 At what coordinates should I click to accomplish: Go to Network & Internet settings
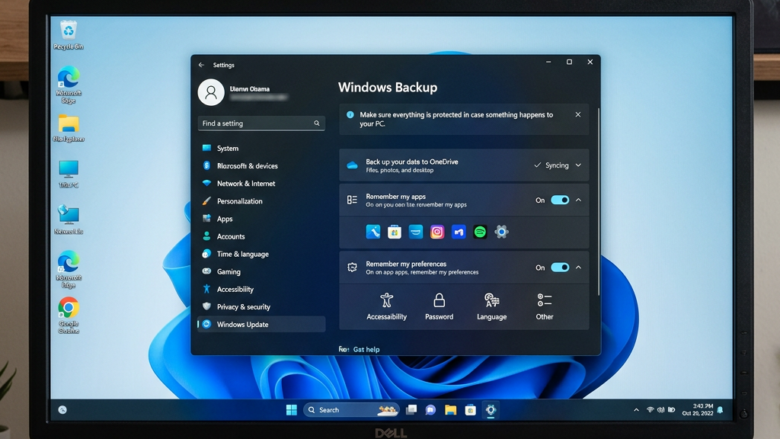[x=262, y=183]
